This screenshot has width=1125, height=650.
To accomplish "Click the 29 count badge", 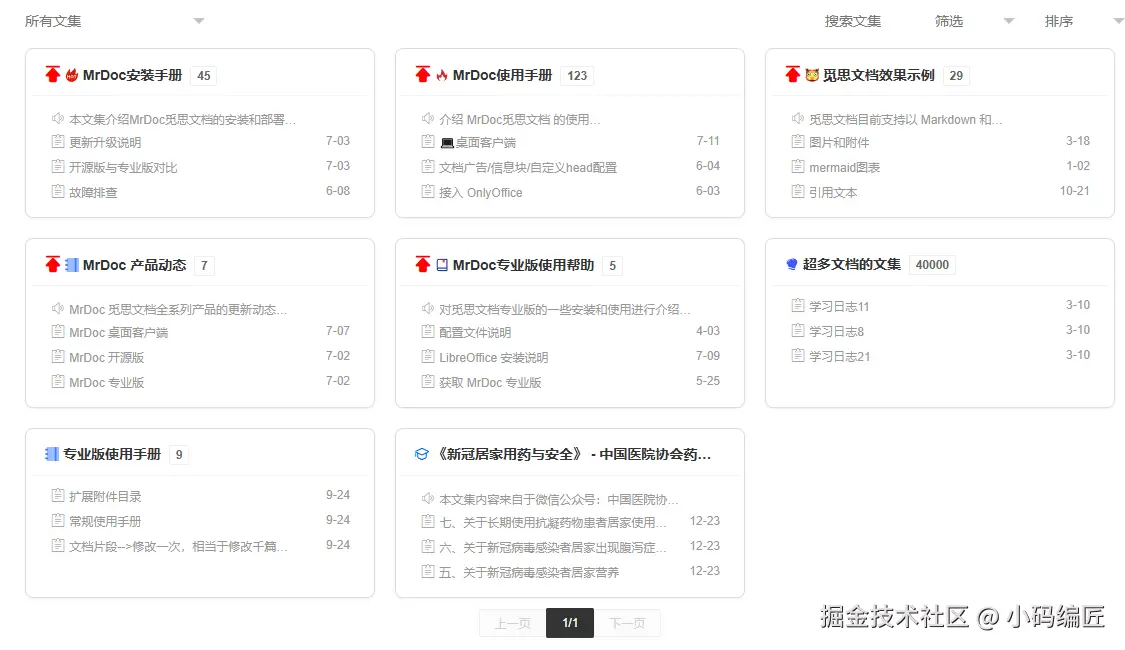I will pyautogui.click(x=956, y=76).
